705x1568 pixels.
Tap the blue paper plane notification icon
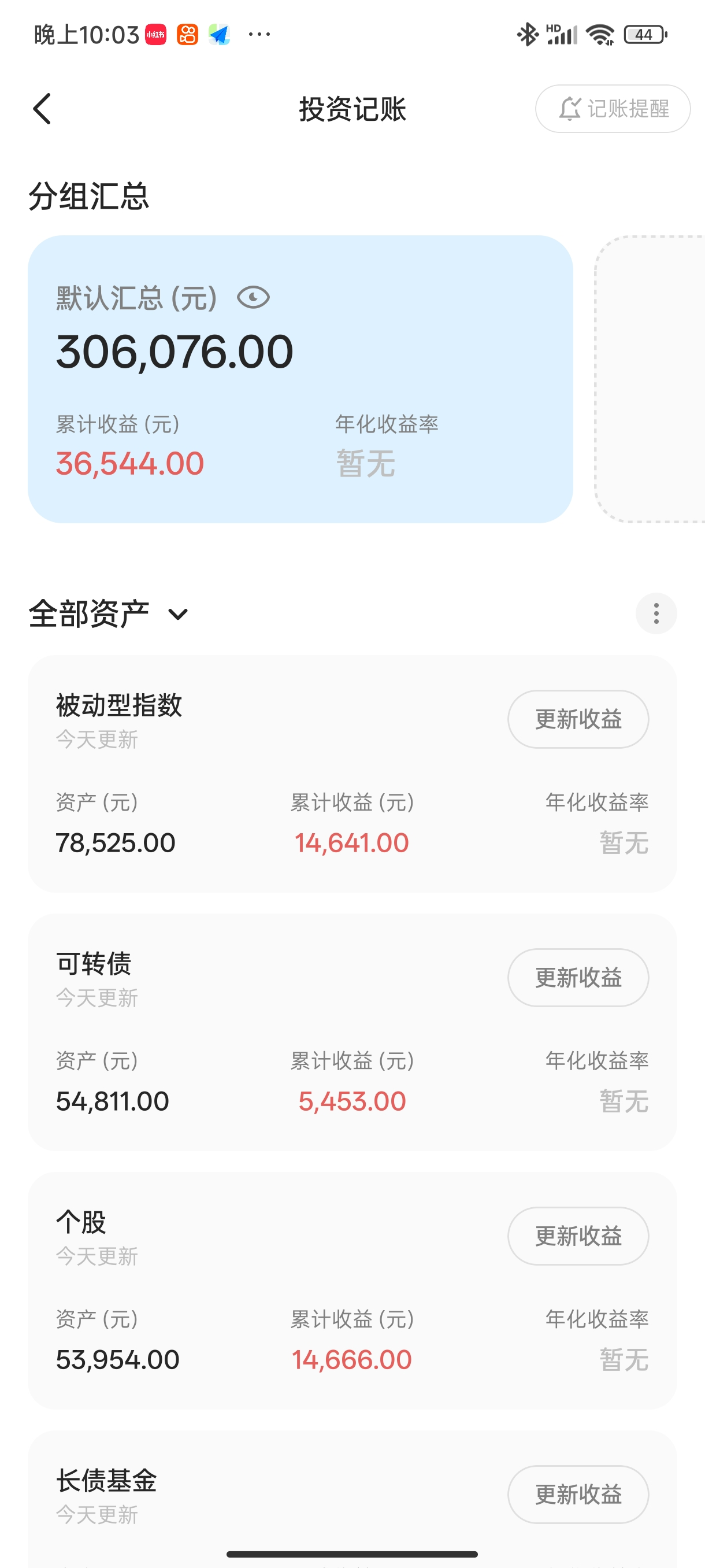[x=219, y=35]
